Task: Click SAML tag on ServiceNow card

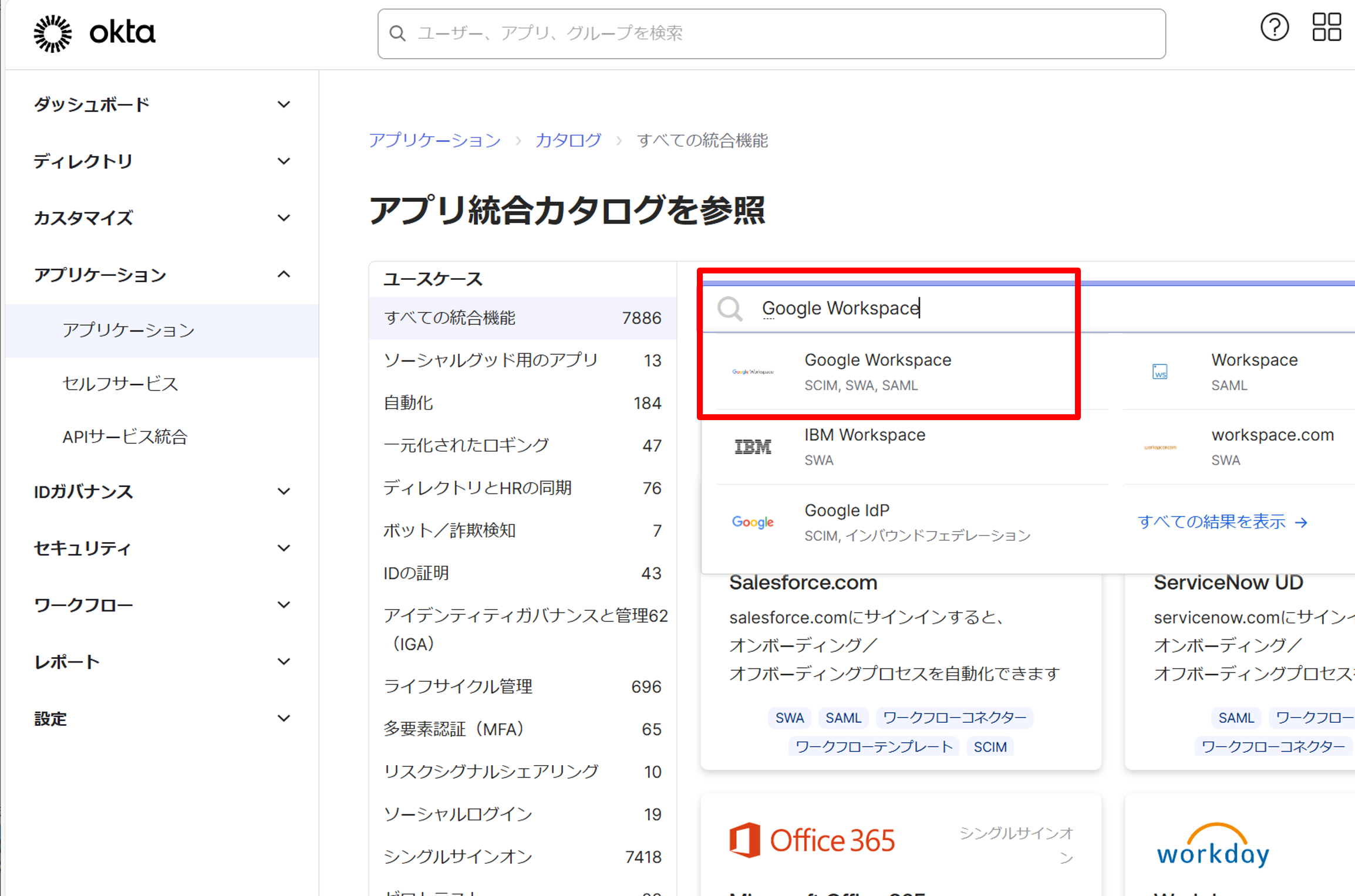Action: click(1236, 718)
